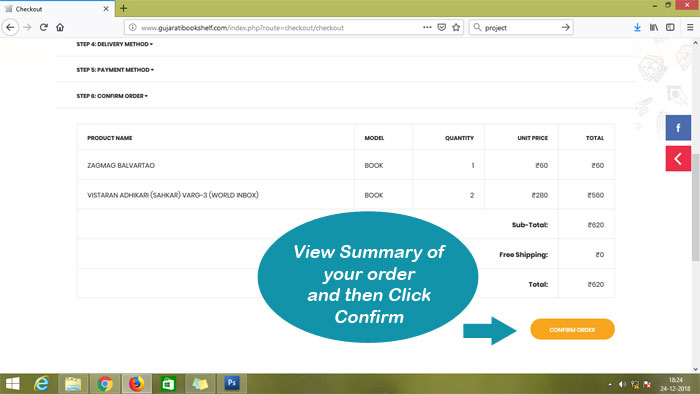This screenshot has height=394, width=700.
Task: Click the search box containing 'project'
Action: point(521,27)
